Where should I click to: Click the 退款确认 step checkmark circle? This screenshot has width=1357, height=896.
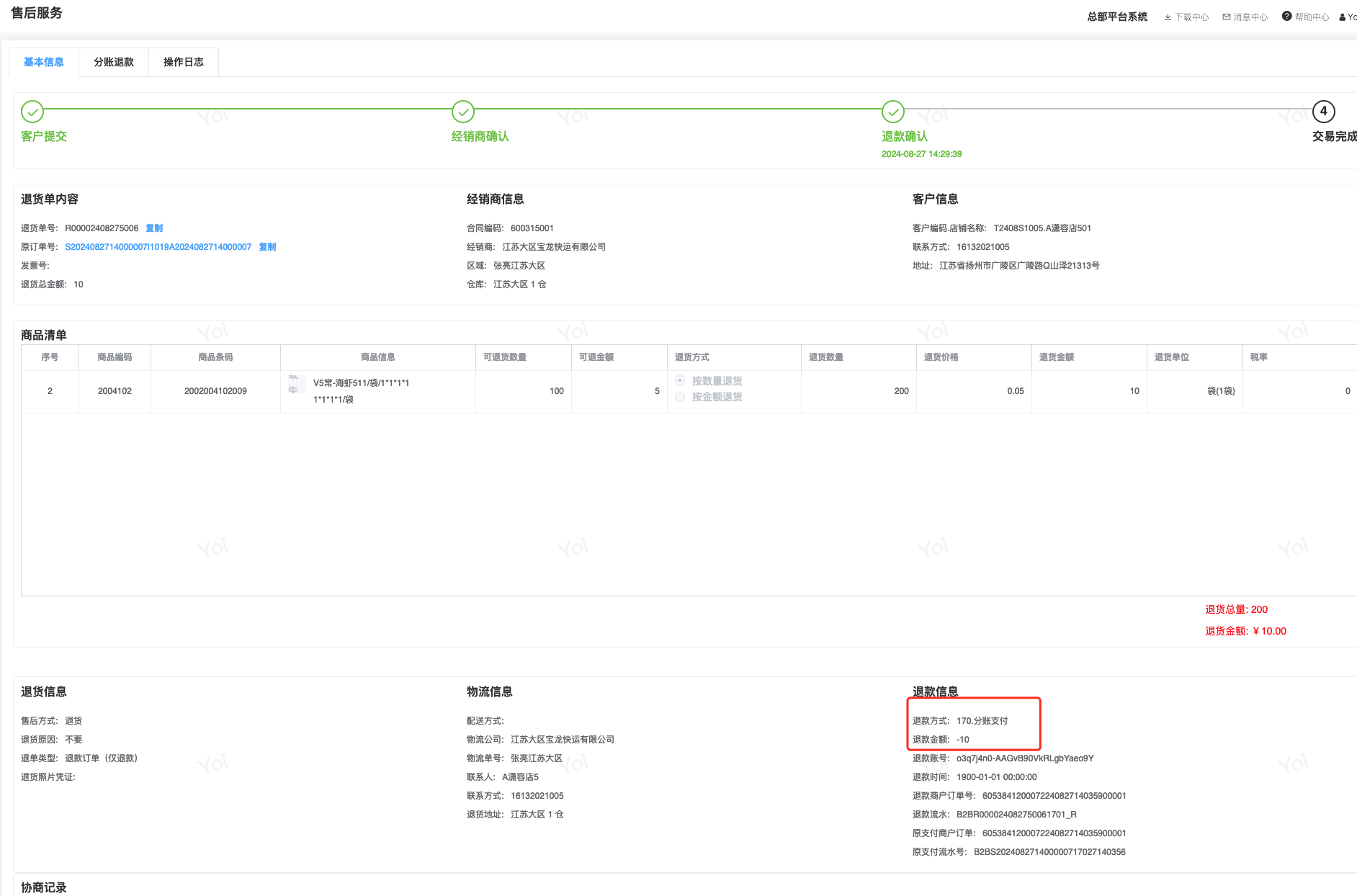(893, 112)
